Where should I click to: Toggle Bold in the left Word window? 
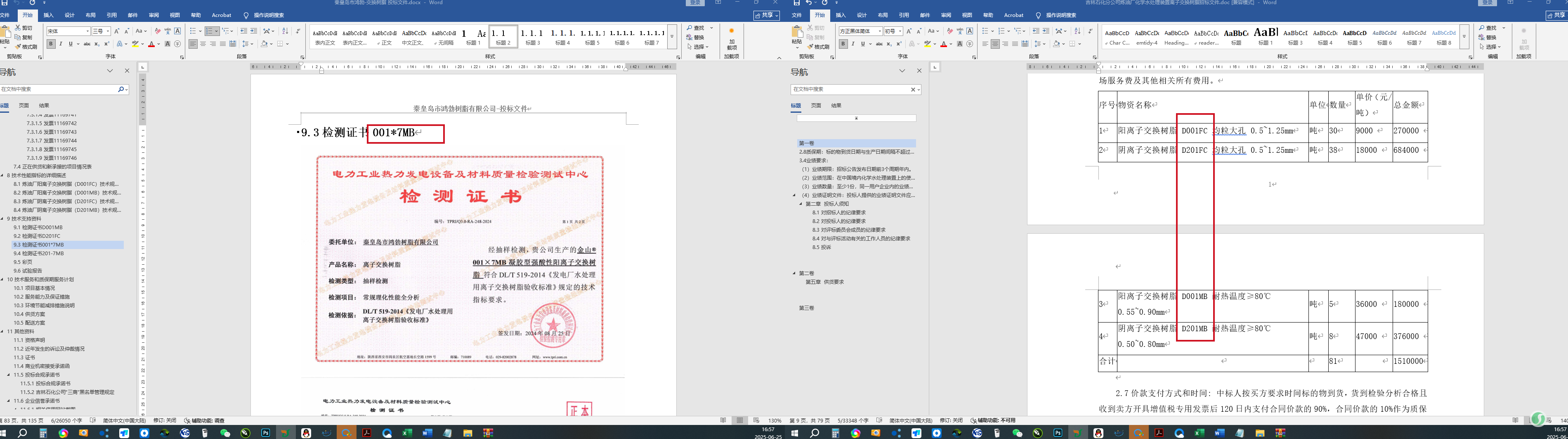coord(51,44)
